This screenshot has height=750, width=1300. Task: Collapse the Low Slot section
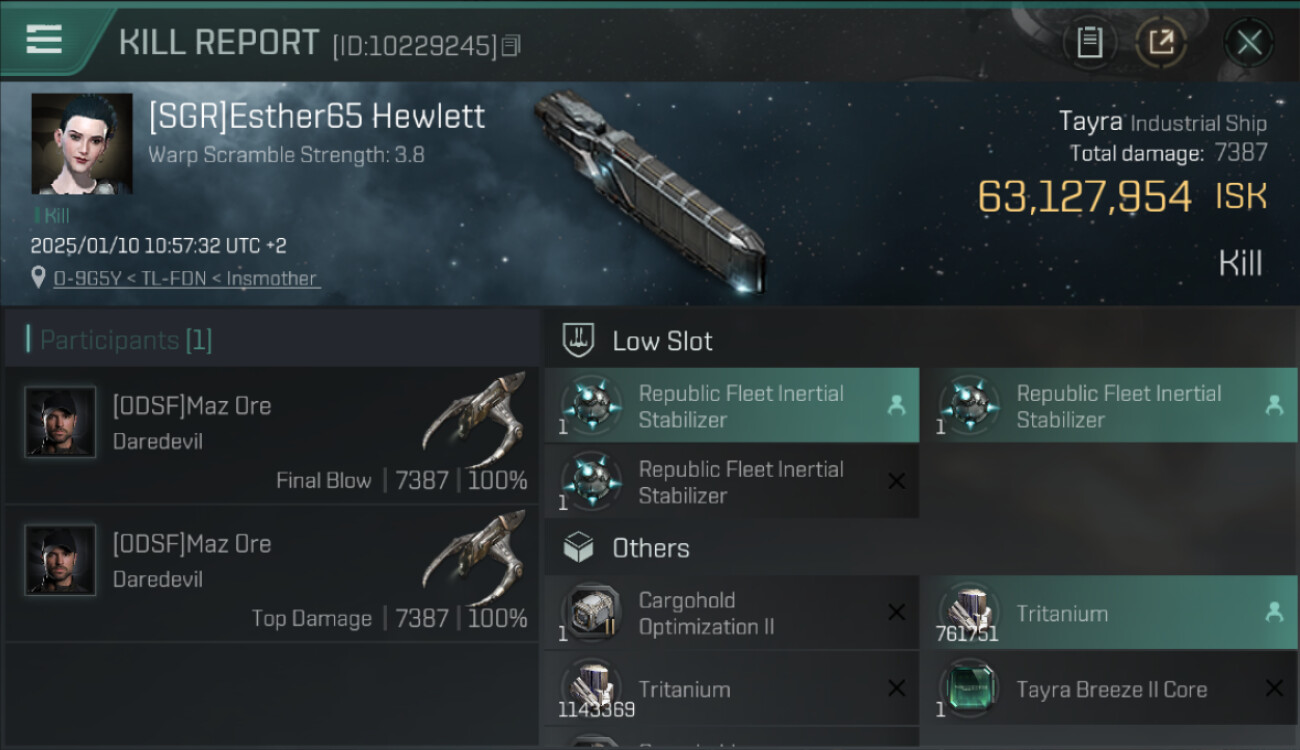coord(662,341)
